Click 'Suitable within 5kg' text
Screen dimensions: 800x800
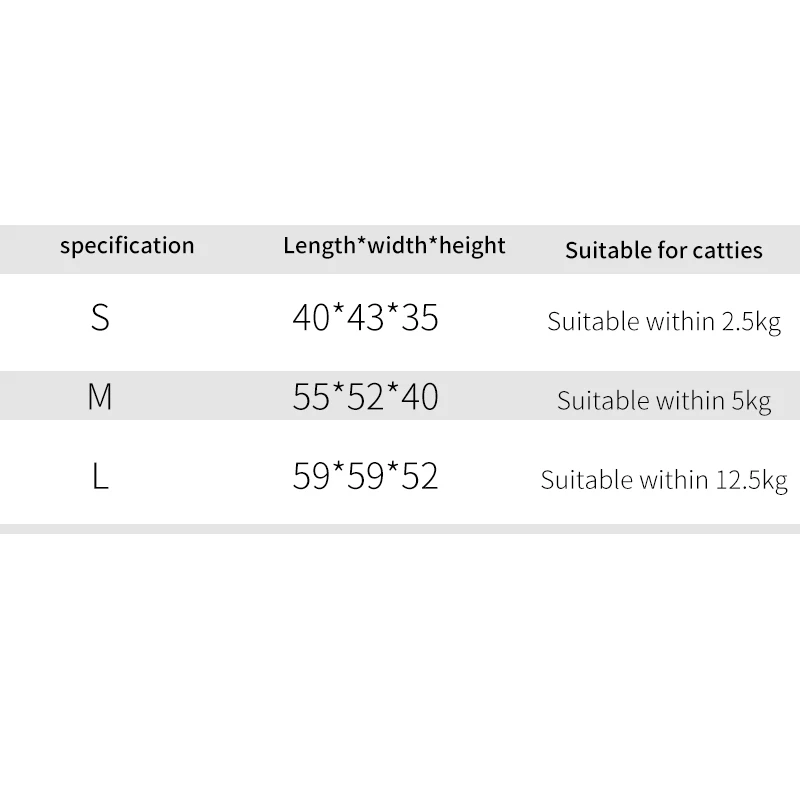coord(663,401)
